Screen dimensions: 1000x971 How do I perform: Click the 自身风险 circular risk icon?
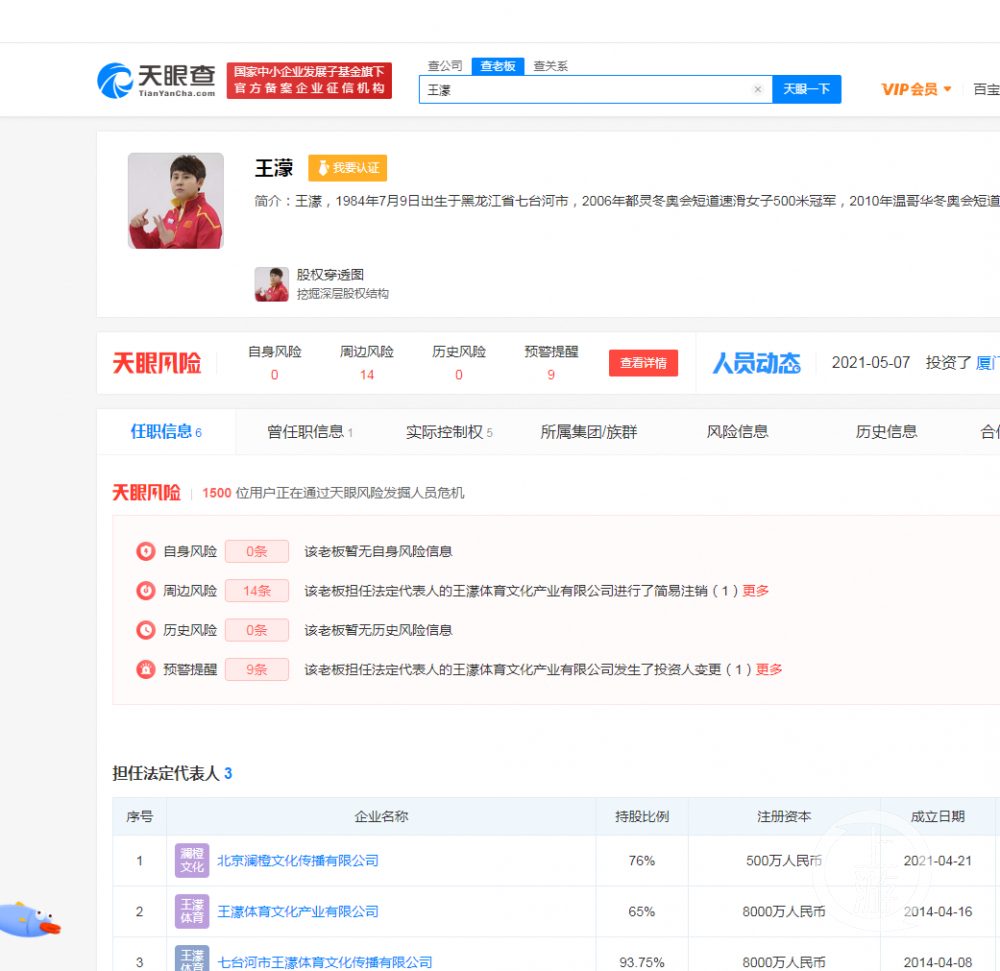(x=145, y=551)
